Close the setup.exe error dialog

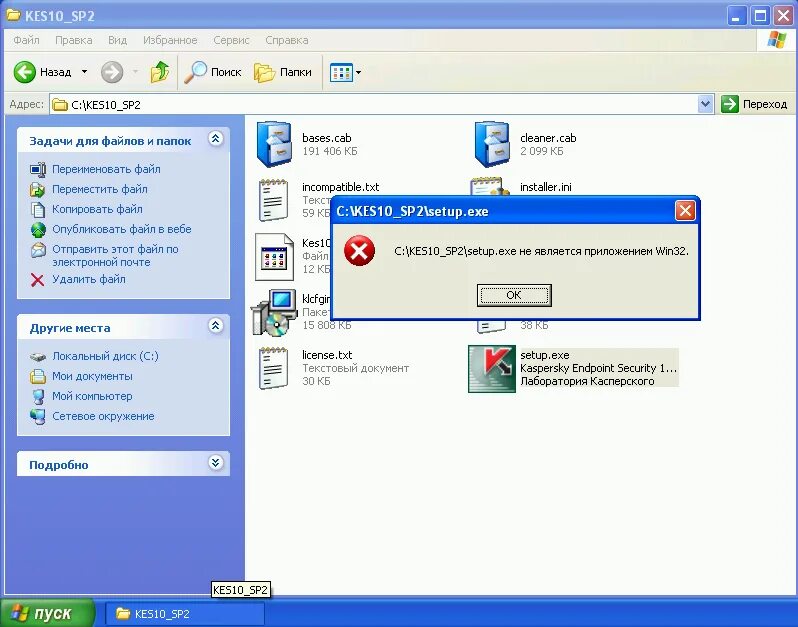pyautogui.click(x=685, y=210)
